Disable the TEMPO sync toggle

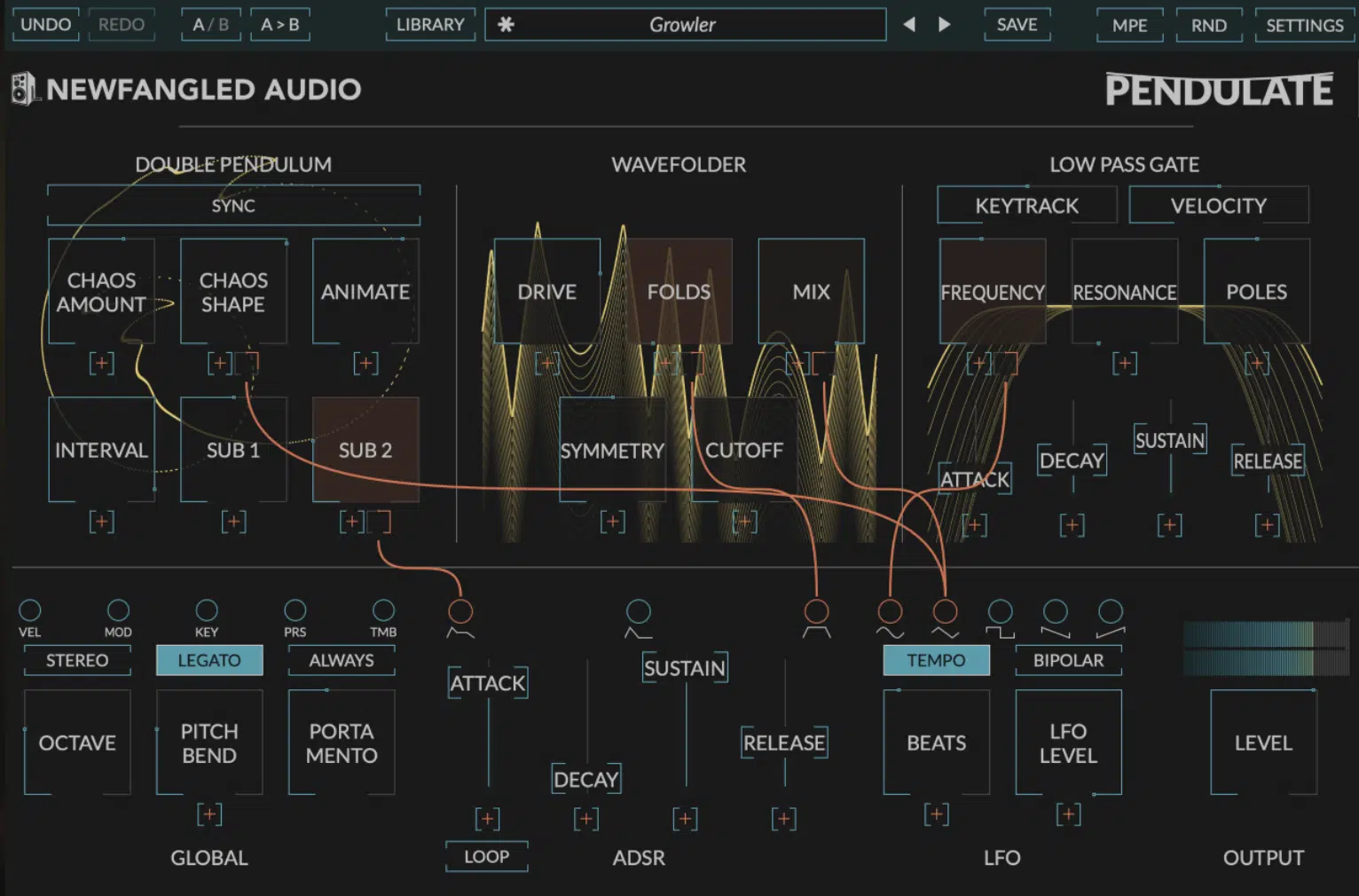click(936, 660)
